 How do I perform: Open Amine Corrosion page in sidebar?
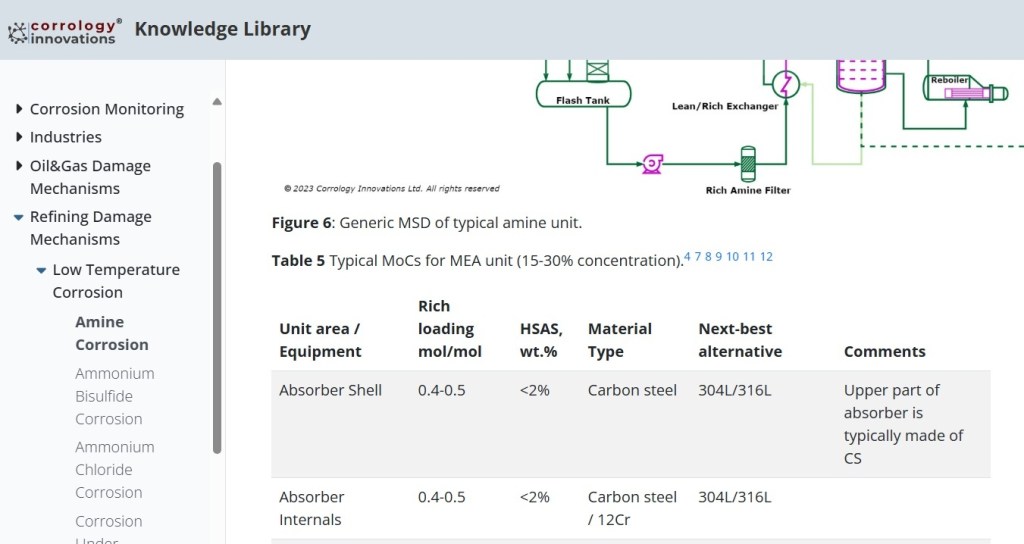pyautogui.click(x=111, y=333)
